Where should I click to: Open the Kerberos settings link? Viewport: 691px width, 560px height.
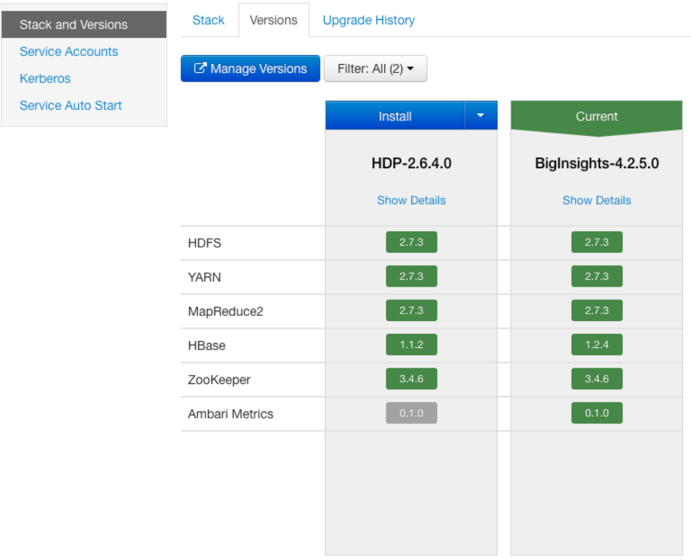tap(45, 78)
